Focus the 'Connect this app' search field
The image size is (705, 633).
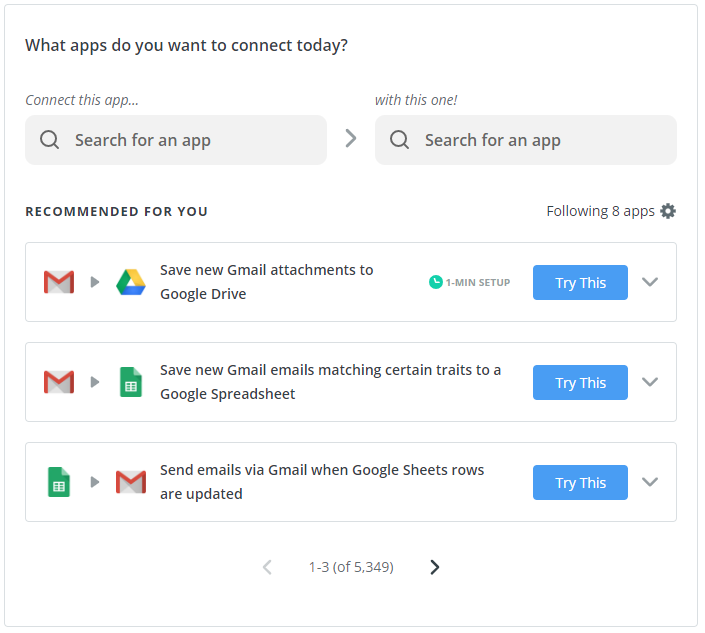click(x=176, y=140)
